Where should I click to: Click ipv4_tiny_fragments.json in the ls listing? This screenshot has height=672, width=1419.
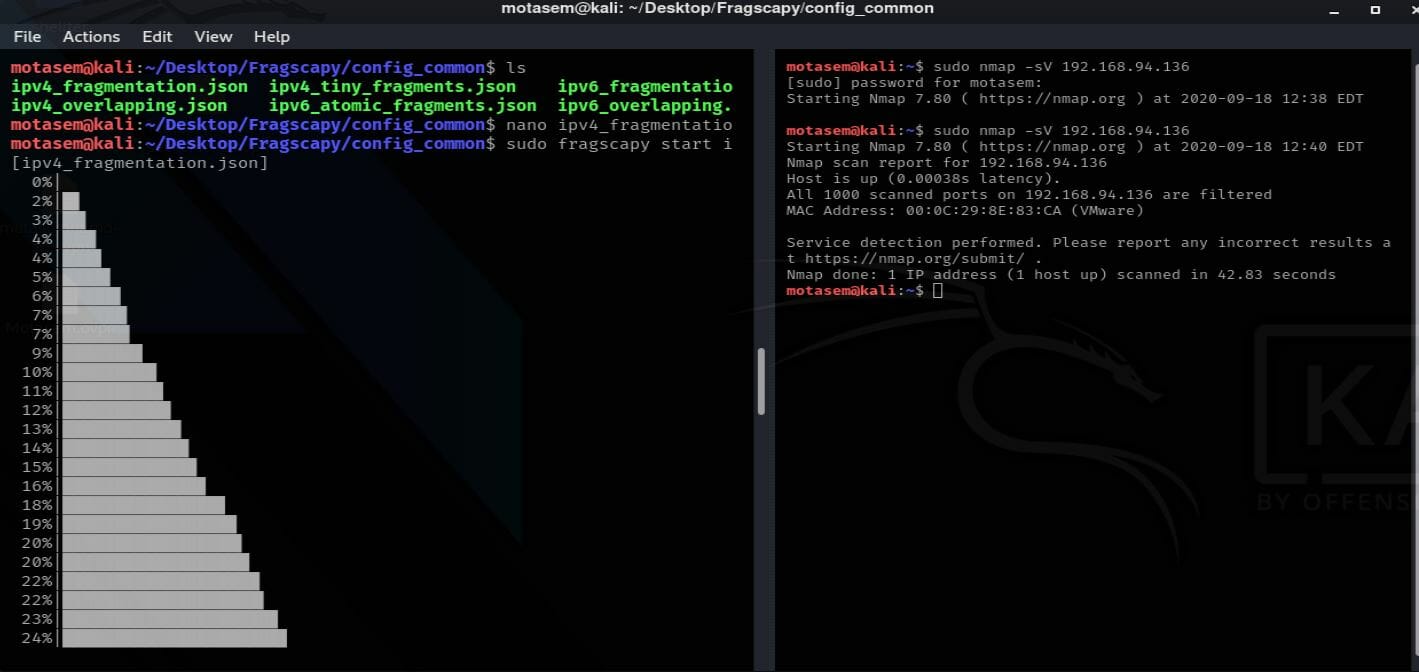click(x=392, y=86)
